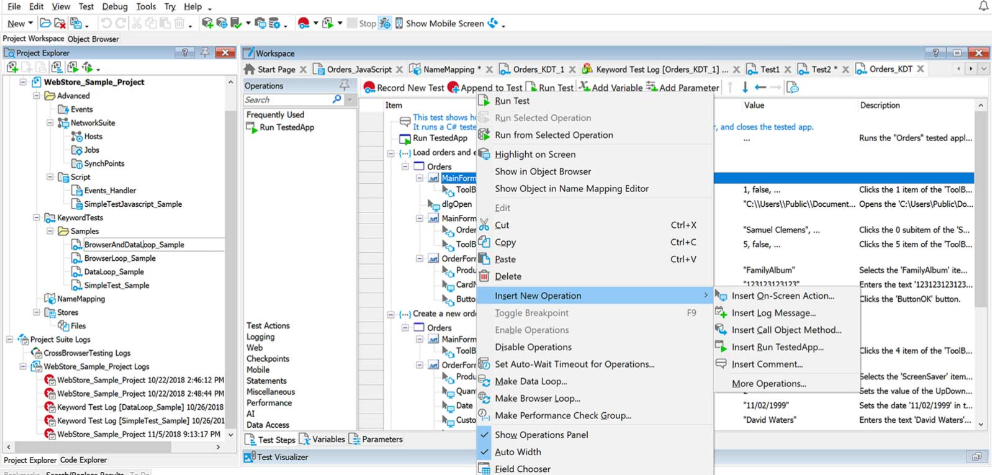Click the Record New Test icon
This screenshot has height=475, width=992.
pos(369,88)
